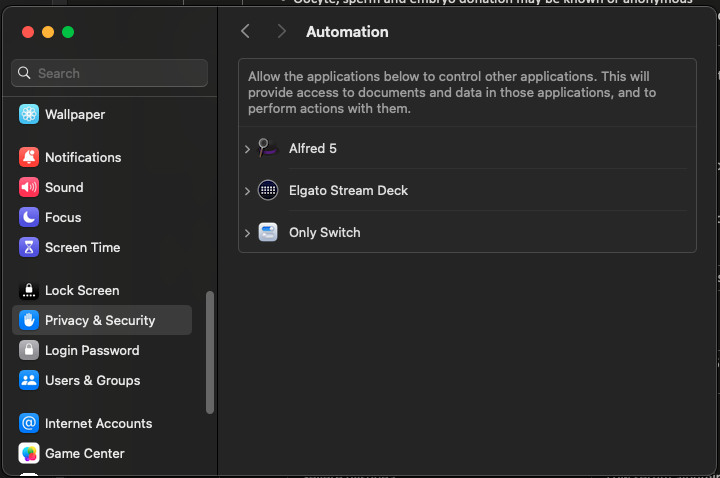Click the Wallpaper icon in sidebar
Viewport: 720px width, 478px height.
pyautogui.click(x=29, y=114)
